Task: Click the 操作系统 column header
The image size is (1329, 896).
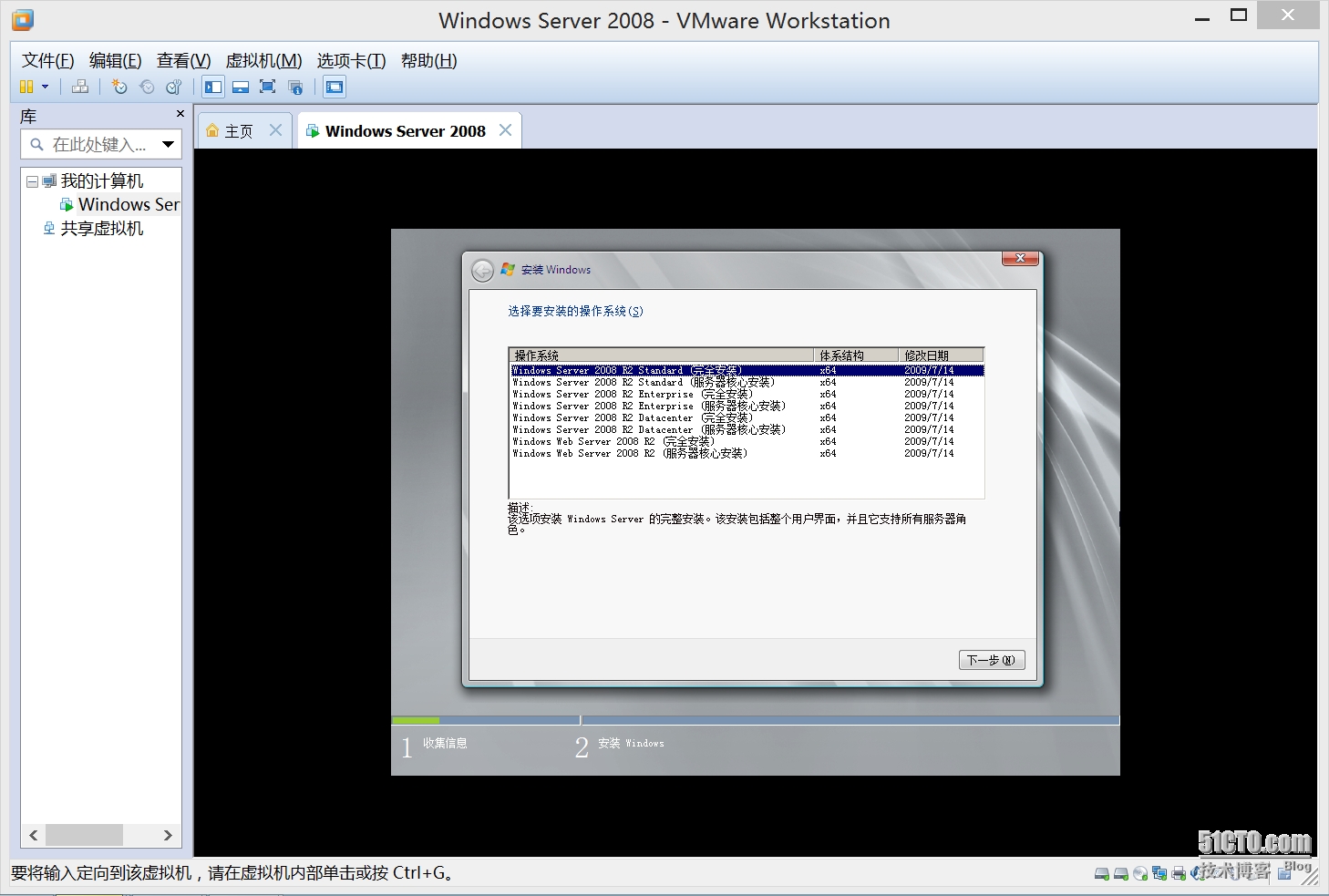Action: click(x=661, y=355)
